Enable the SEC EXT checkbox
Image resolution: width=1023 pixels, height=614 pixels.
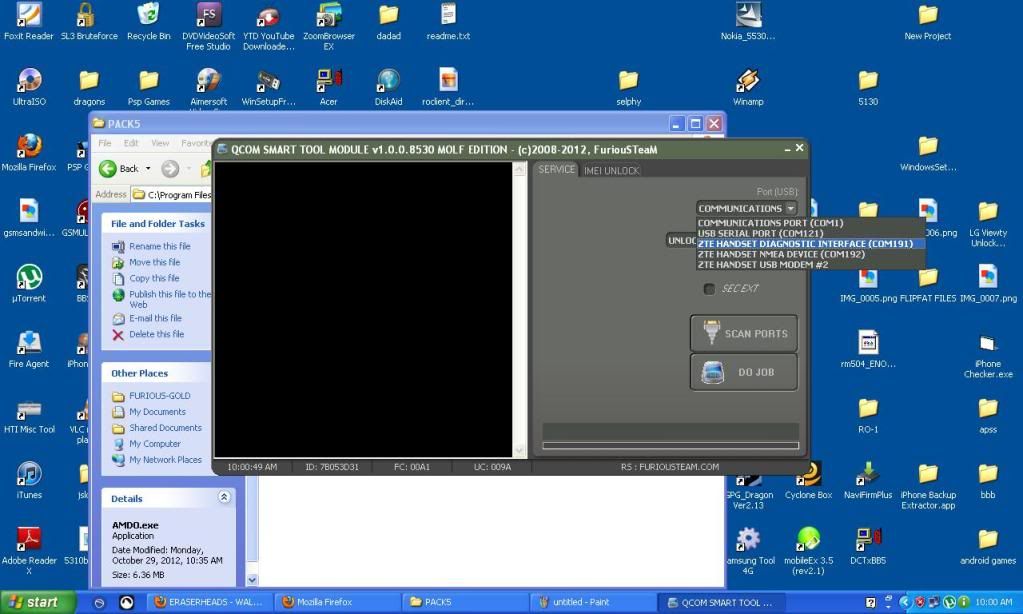pyautogui.click(x=709, y=289)
